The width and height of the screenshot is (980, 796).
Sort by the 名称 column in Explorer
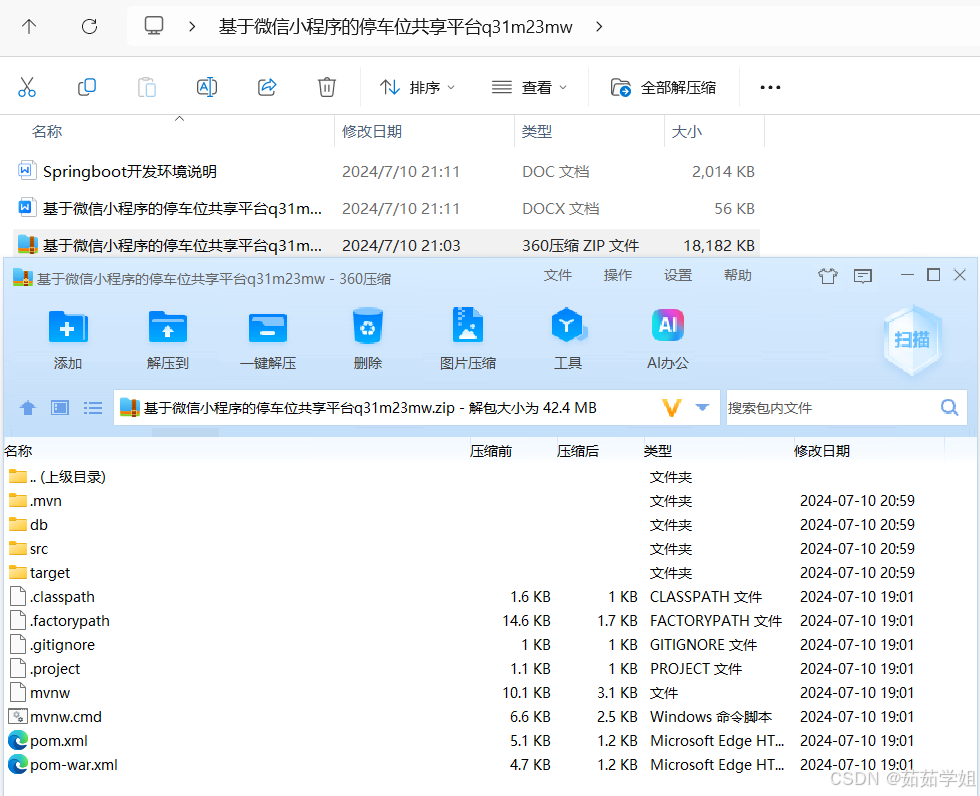click(x=47, y=132)
